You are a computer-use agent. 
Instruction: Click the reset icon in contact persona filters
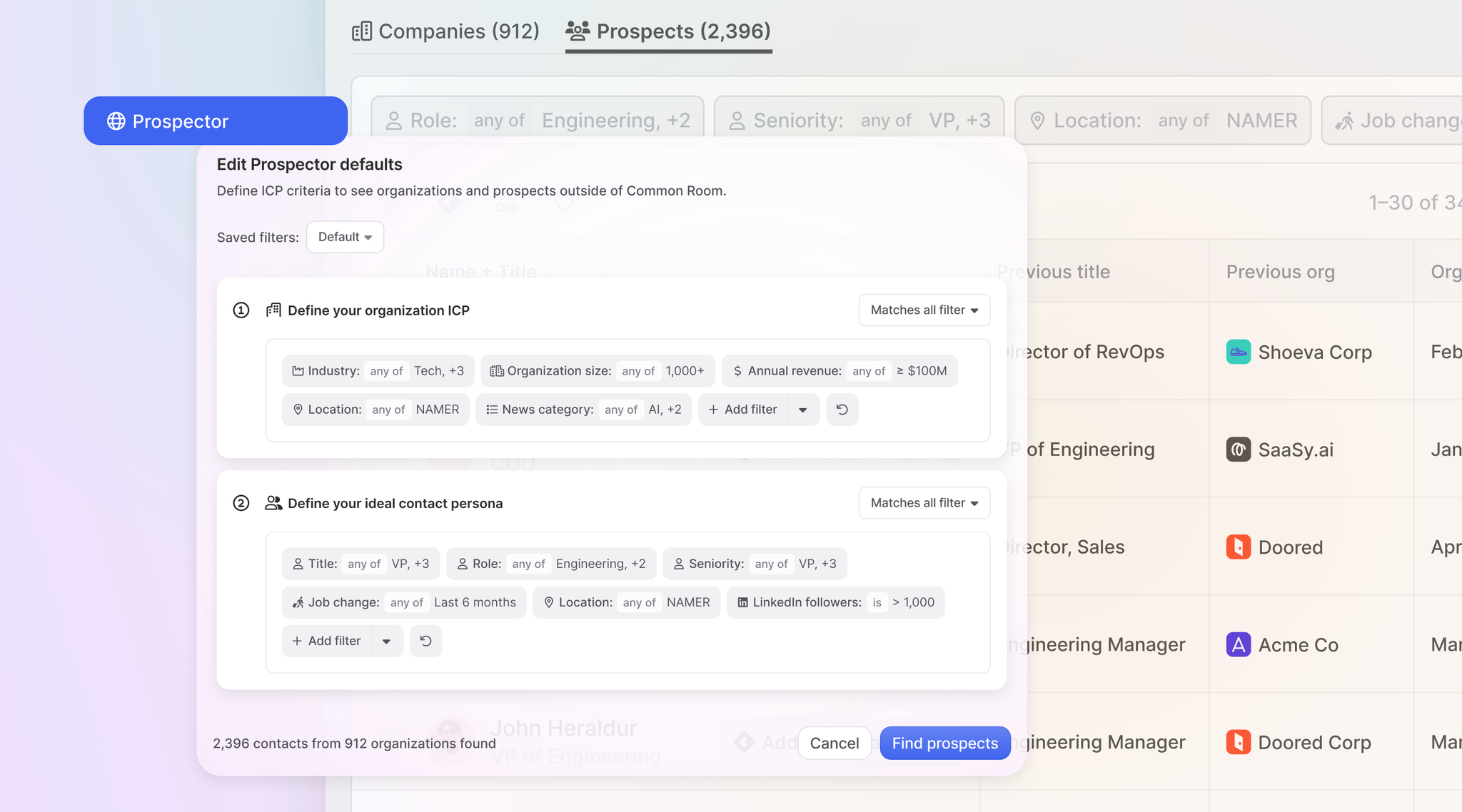425,641
